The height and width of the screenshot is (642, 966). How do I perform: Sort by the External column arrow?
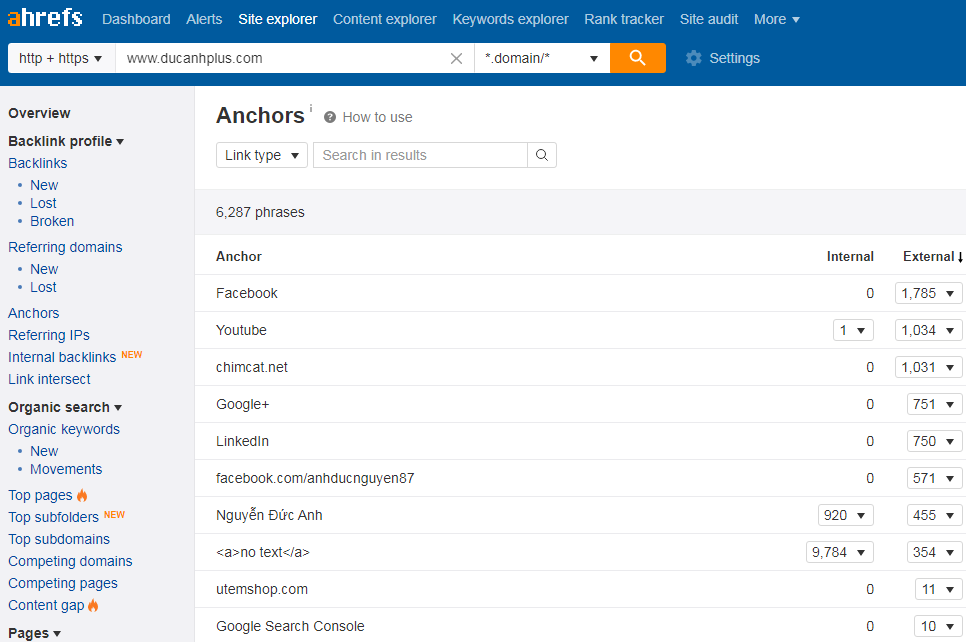pos(960,257)
